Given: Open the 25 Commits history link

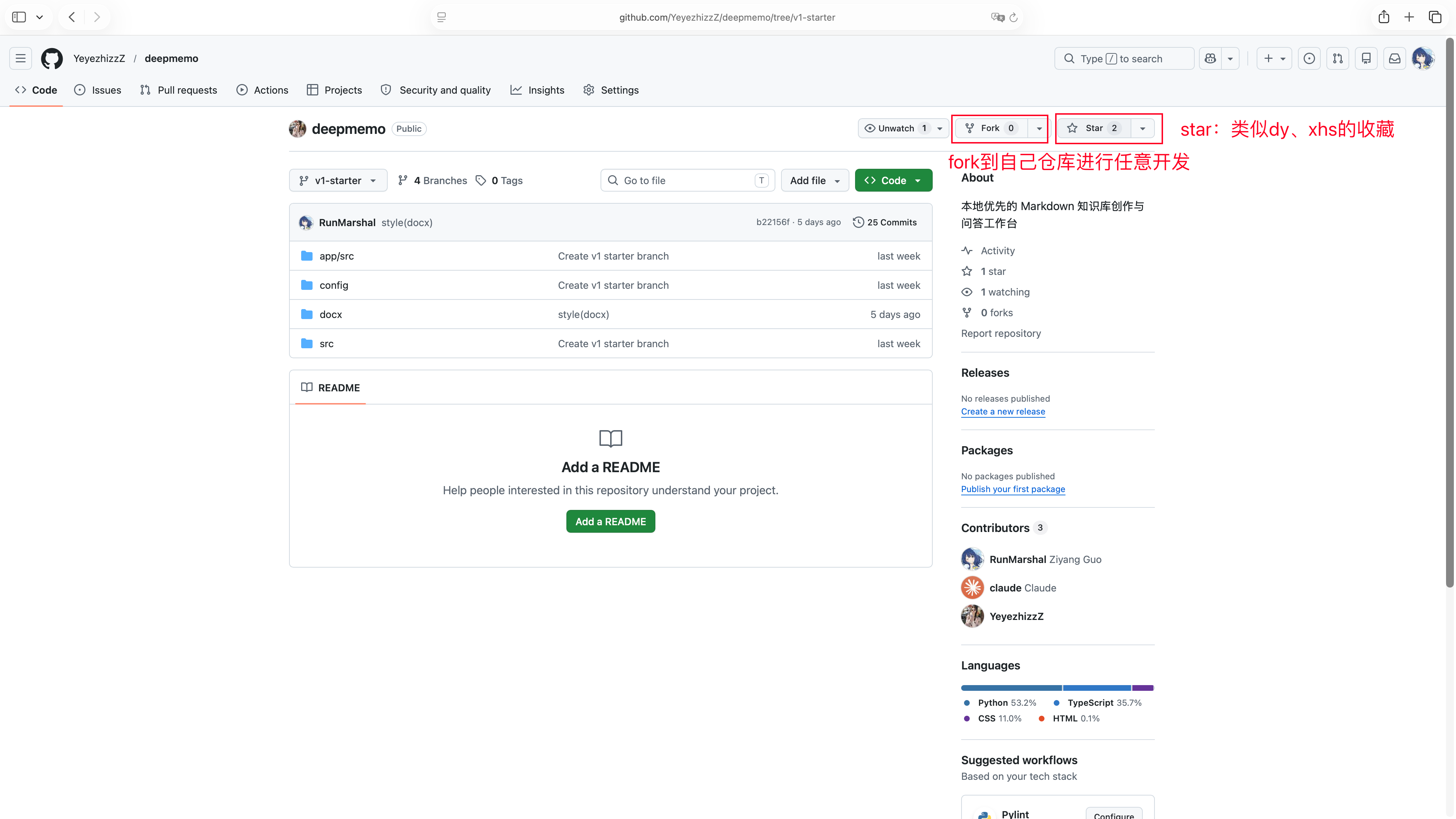Looking at the screenshot, I should [x=885, y=222].
